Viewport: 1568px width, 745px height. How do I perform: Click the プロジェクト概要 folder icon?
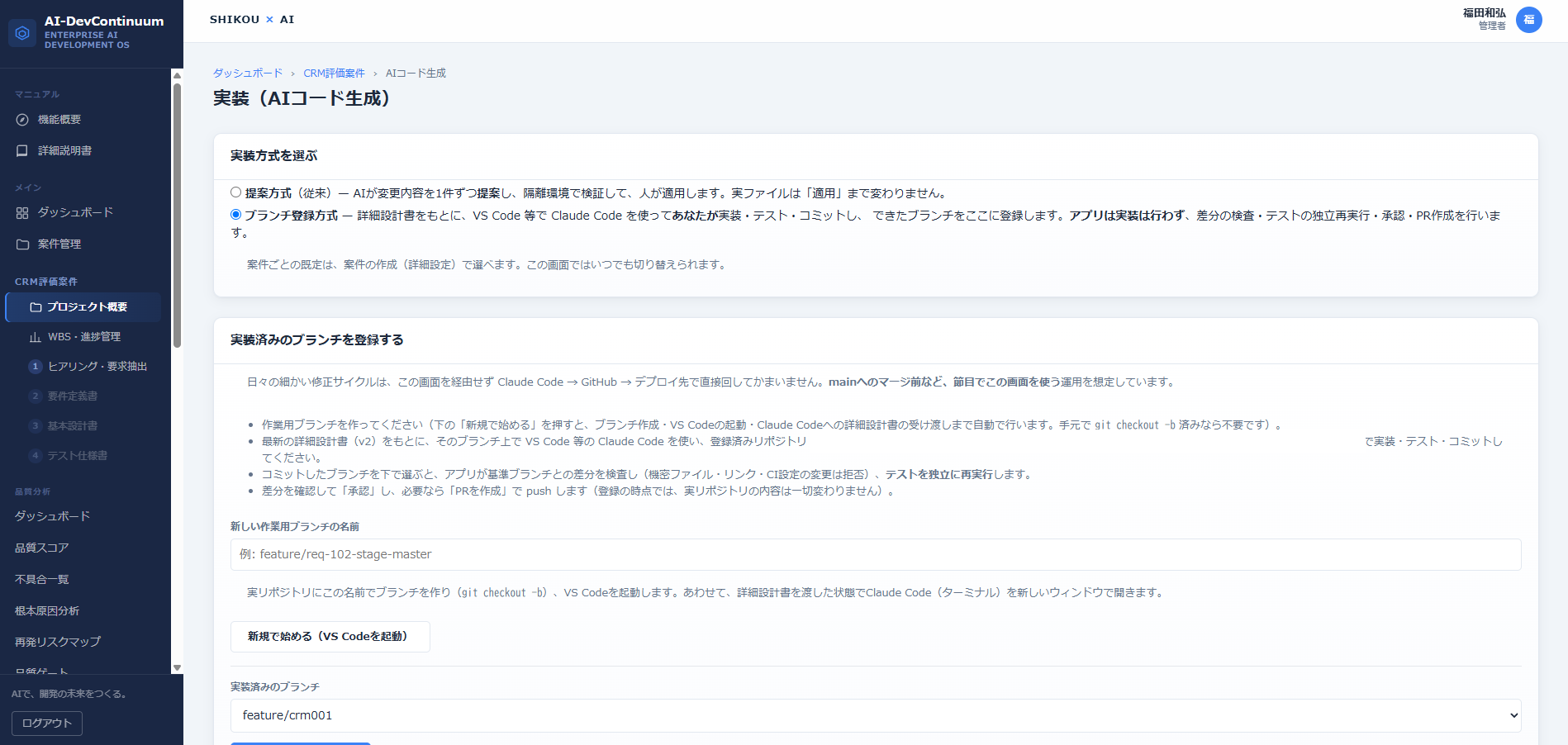click(36, 307)
